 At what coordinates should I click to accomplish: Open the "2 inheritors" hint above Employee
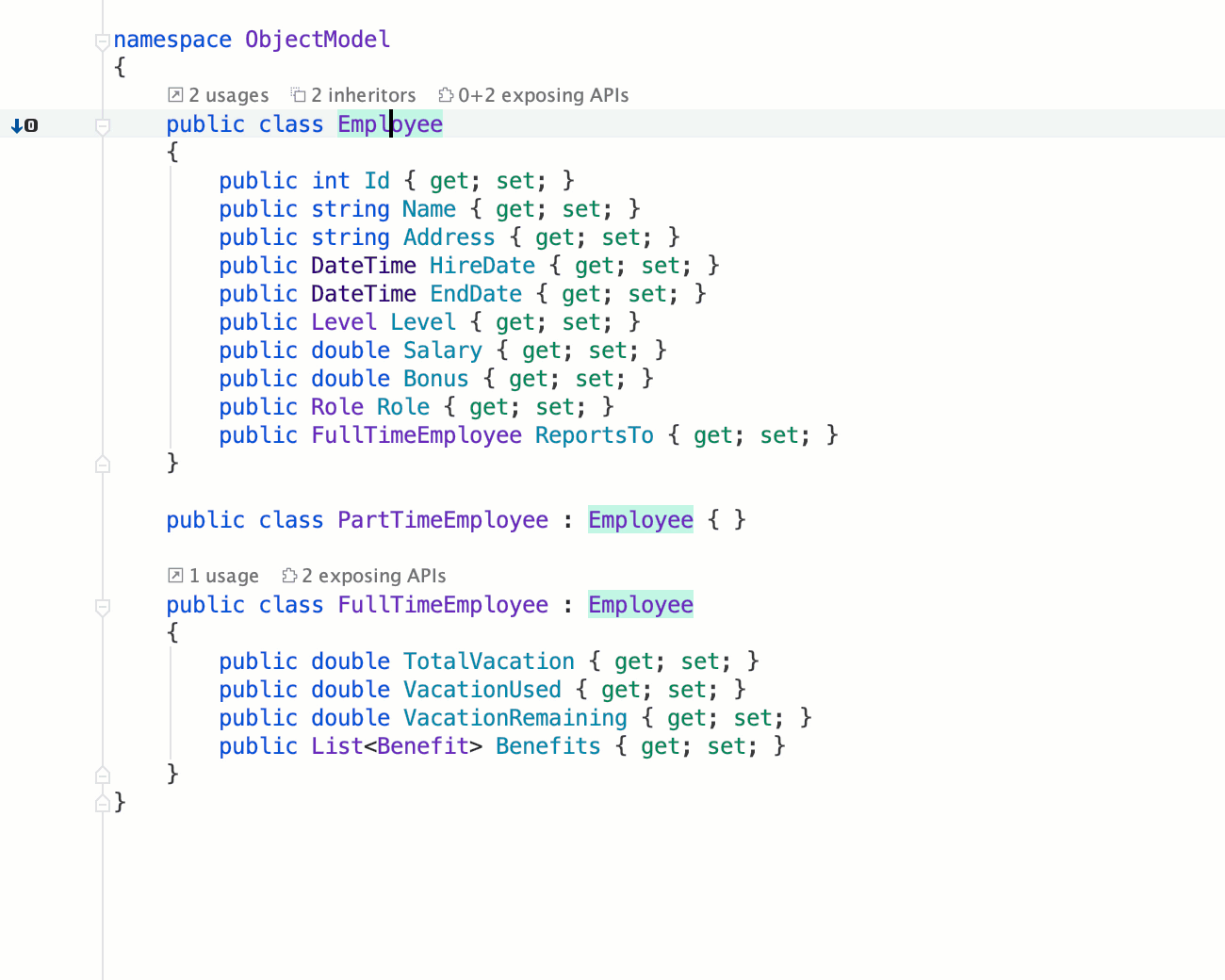tap(366, 94)
